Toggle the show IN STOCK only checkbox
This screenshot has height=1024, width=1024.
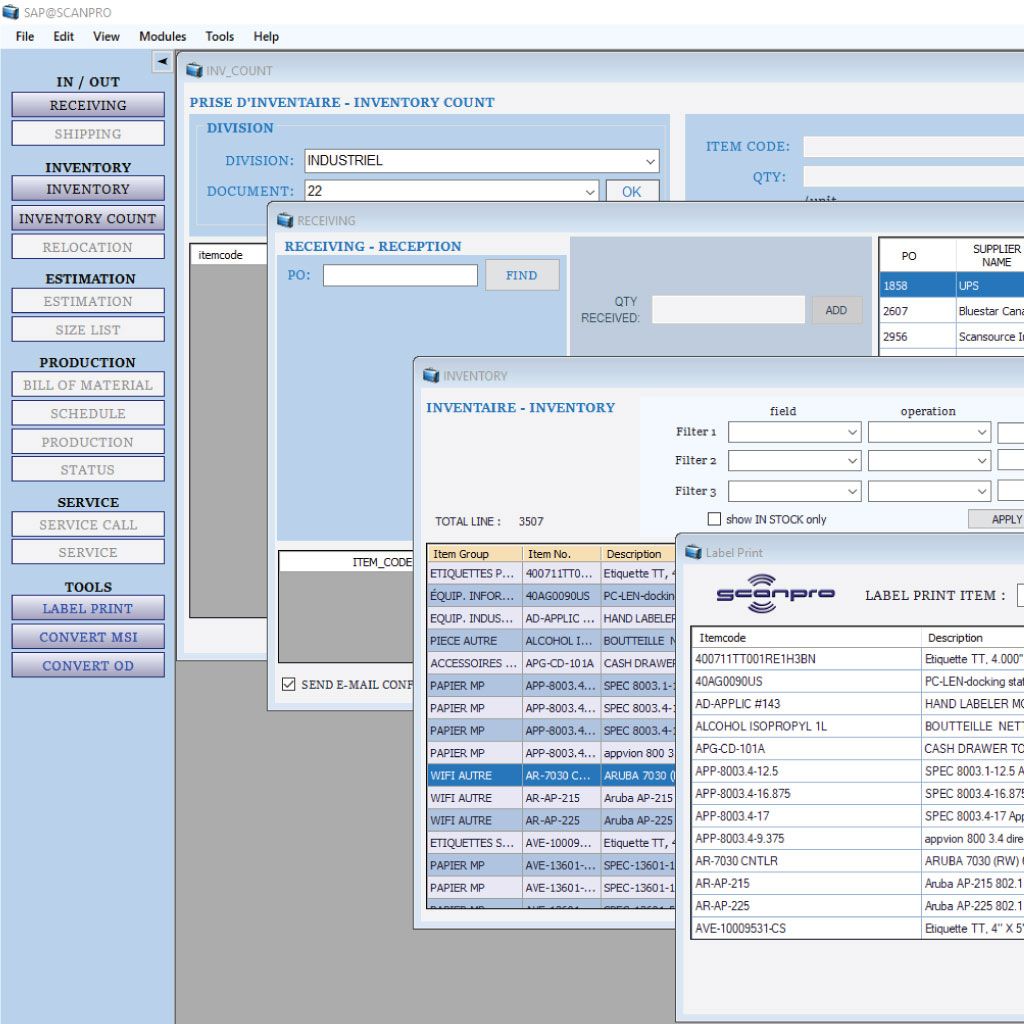pyautogui.click(x=714, y=519)
